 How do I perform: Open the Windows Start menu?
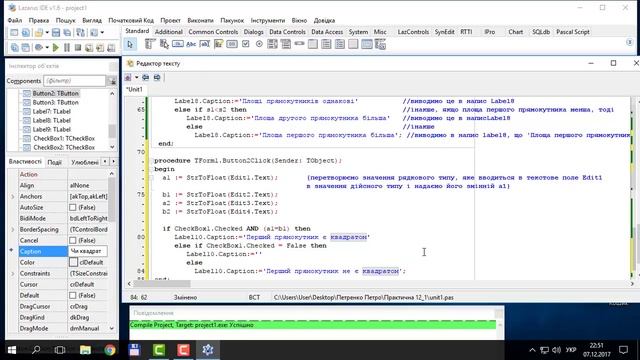click(12, 350)
